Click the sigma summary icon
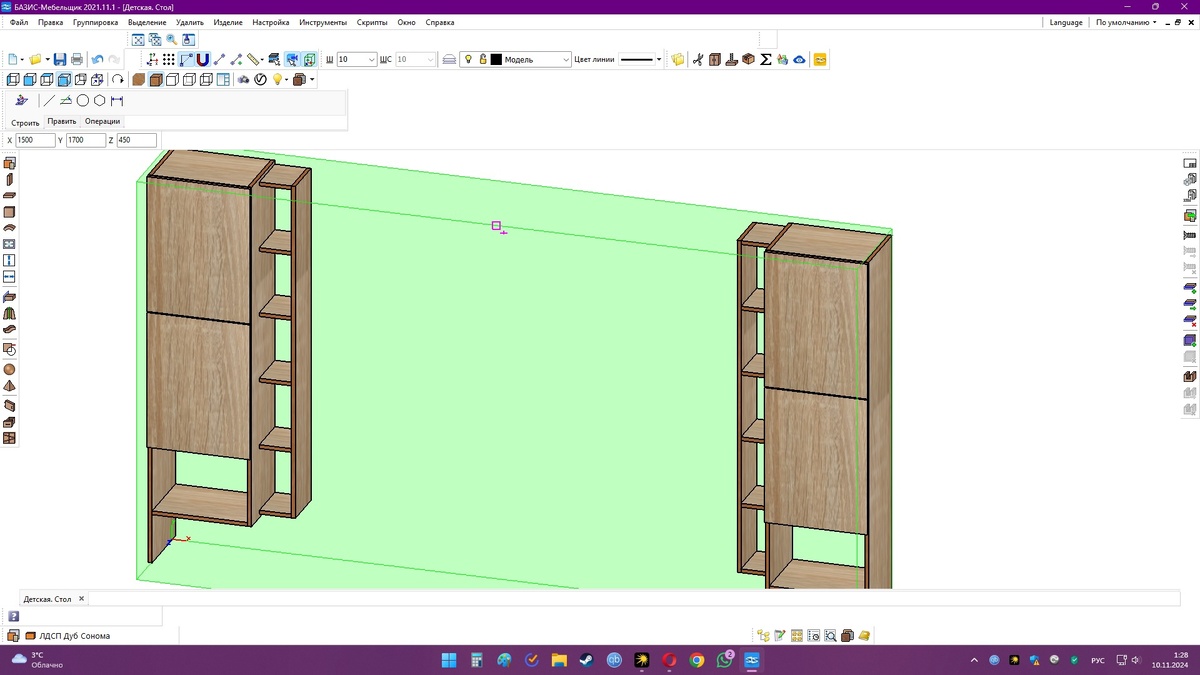The height and width of the screenshot is (675, 1200). [766, 60]
